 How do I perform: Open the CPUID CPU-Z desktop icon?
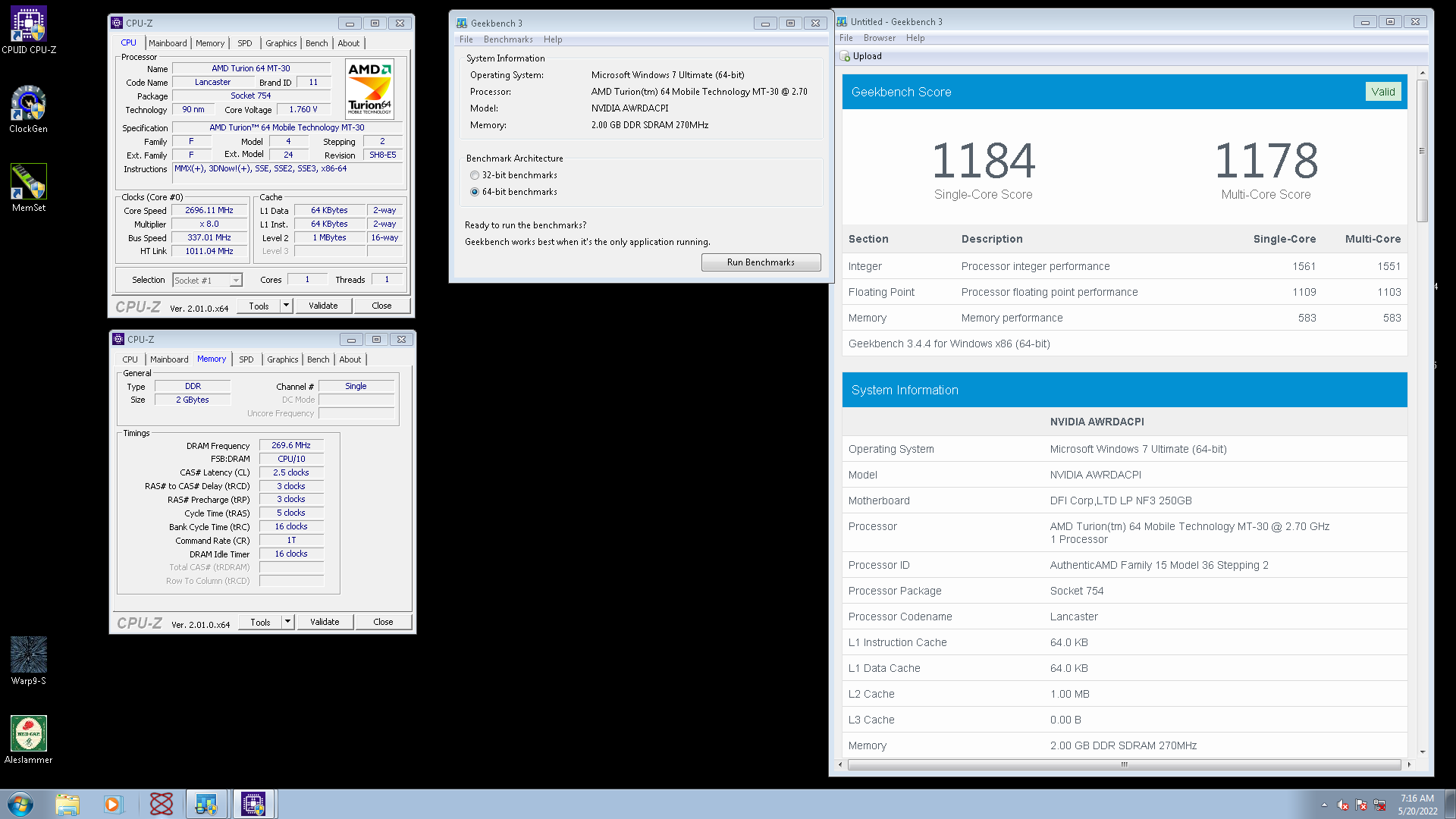29,30
